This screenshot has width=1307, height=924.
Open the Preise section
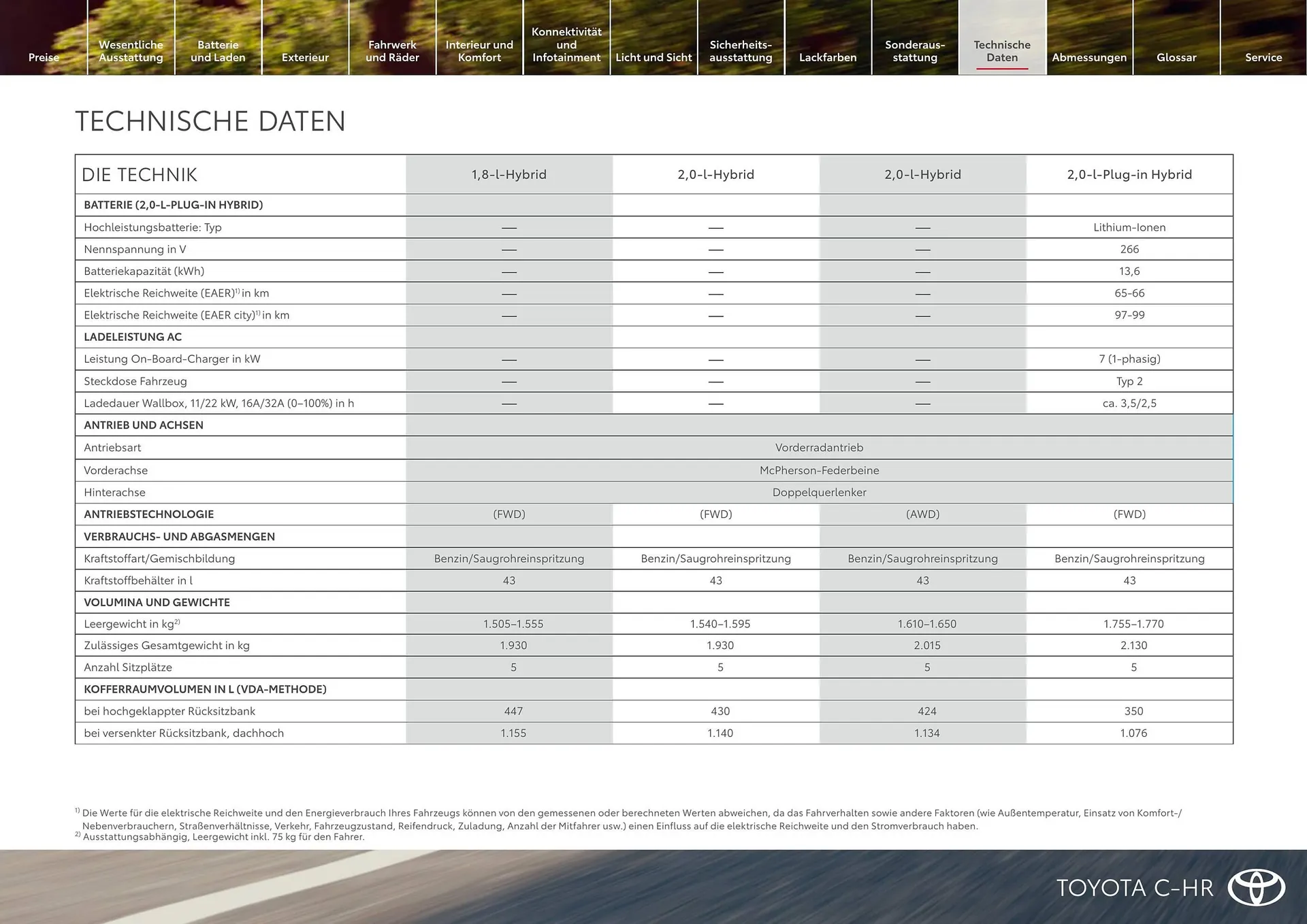[x=44, y=57]
